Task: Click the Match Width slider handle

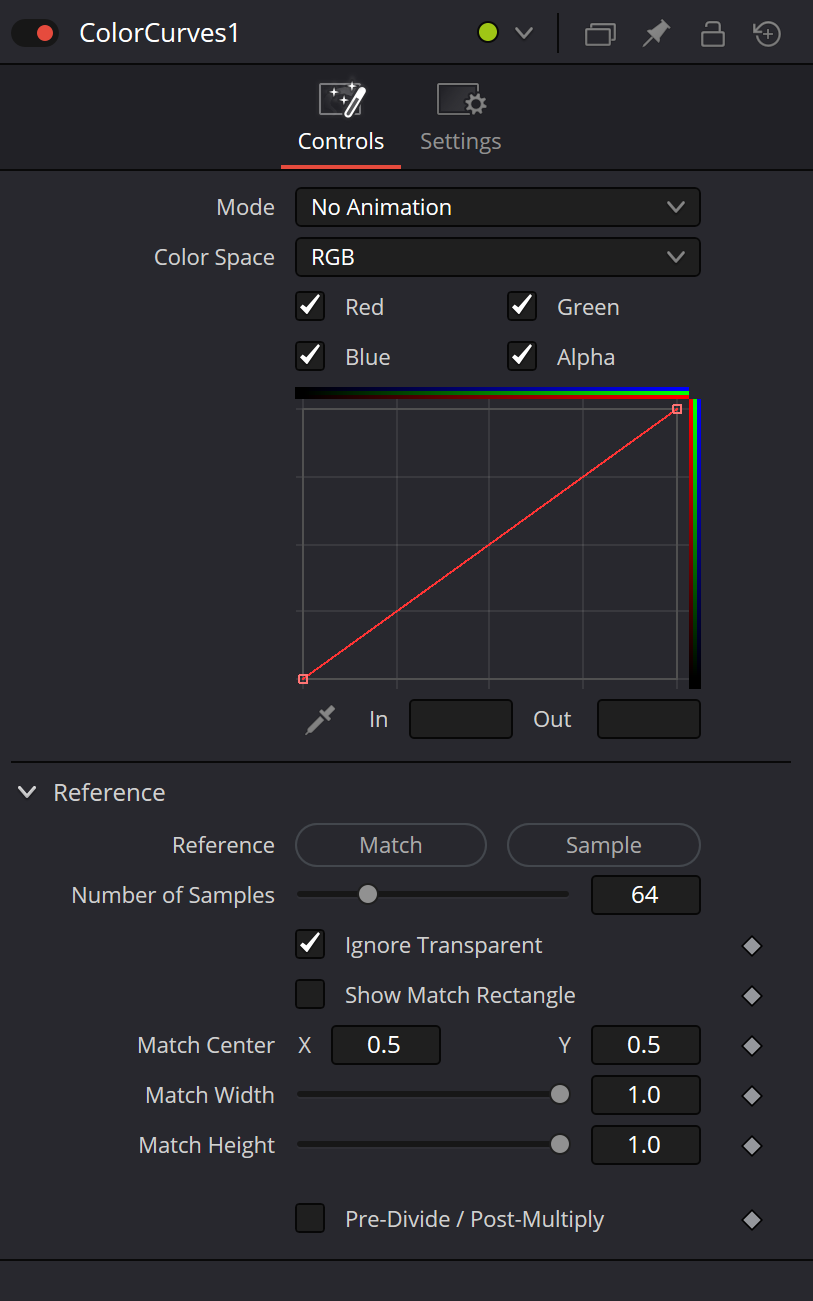Action: [x=560, y=1094]
